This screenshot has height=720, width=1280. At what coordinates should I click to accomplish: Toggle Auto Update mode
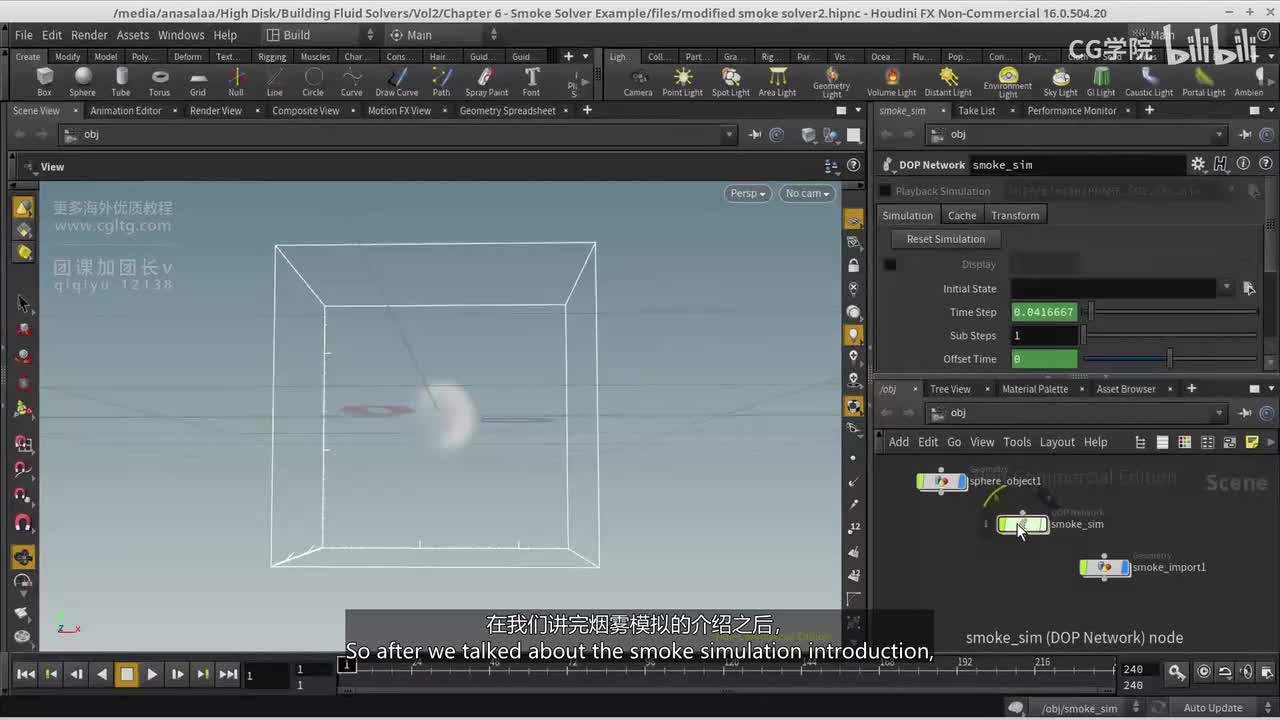(x=1212, y=708)
